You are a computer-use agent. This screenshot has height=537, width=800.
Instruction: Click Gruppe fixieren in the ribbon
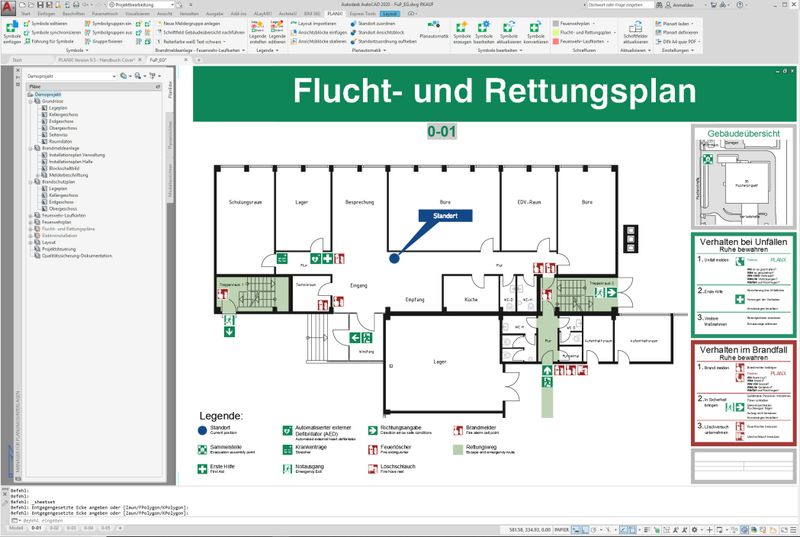click(x=104, y=41)
